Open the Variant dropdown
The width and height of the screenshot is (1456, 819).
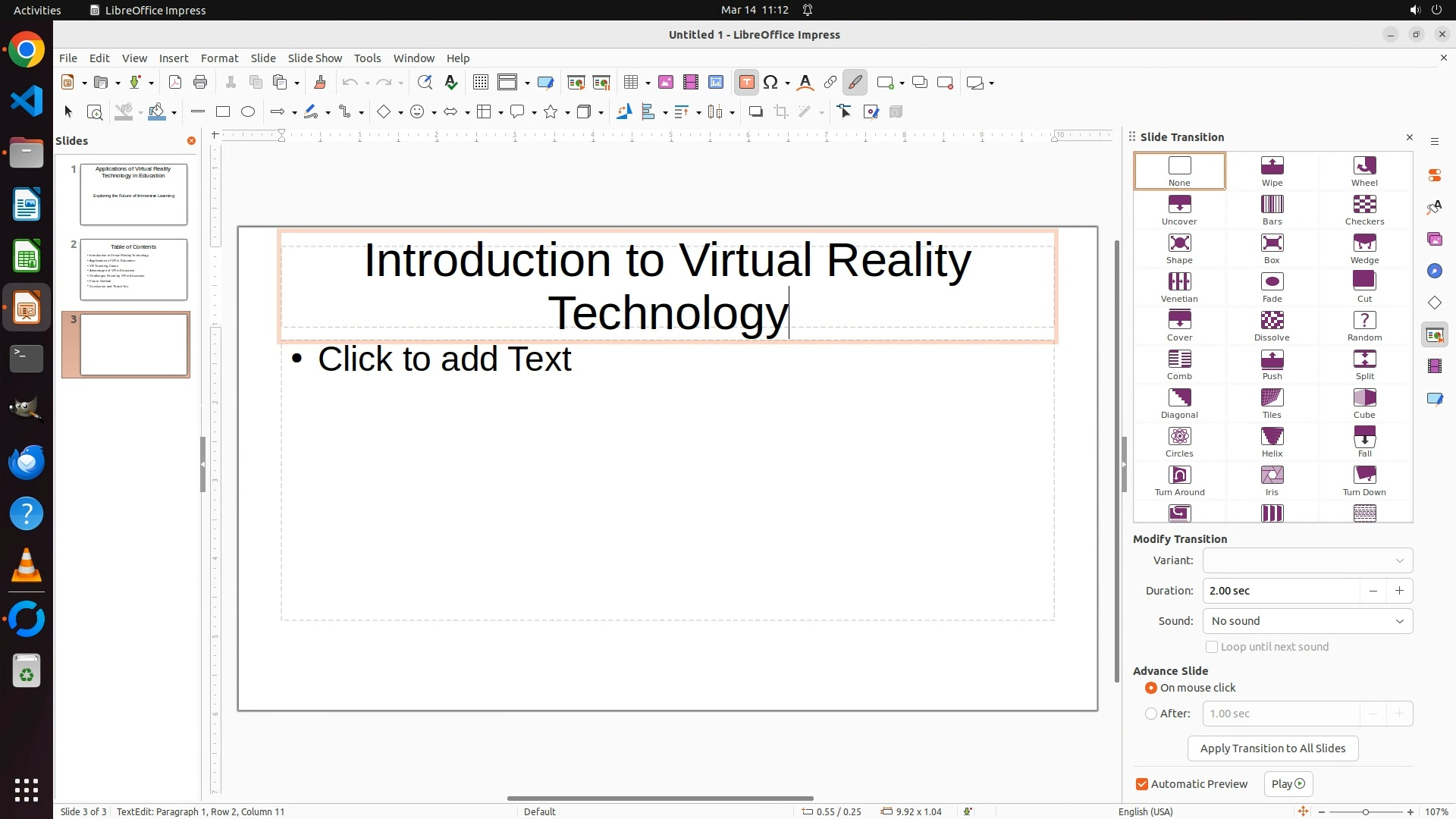click(1307, 560)
